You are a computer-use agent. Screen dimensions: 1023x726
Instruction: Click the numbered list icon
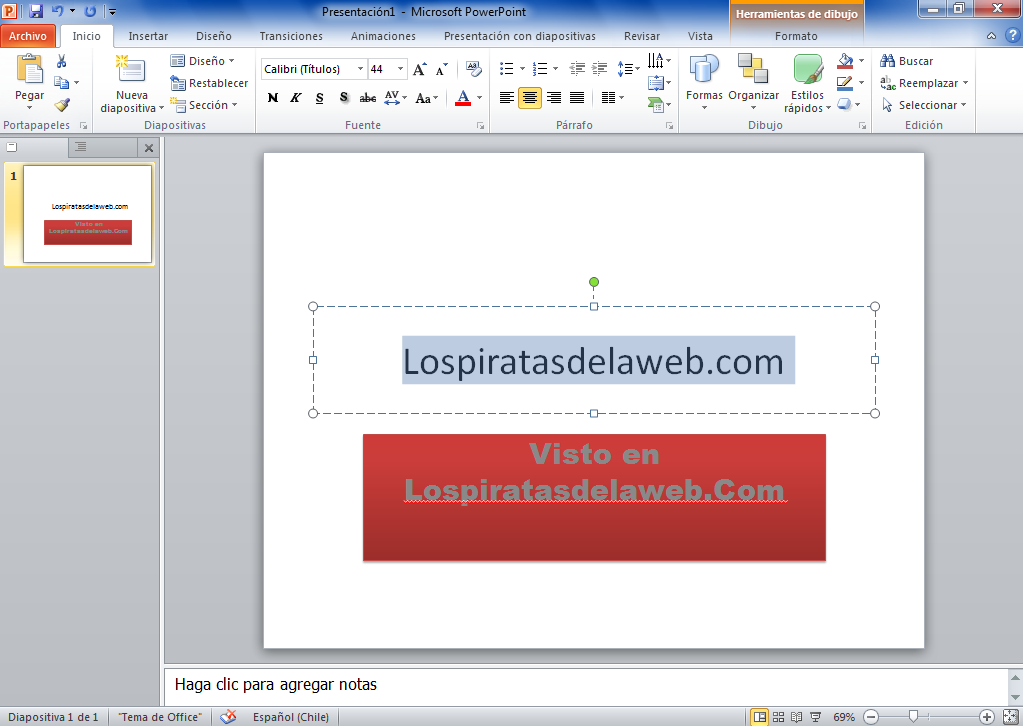point(540,68)
